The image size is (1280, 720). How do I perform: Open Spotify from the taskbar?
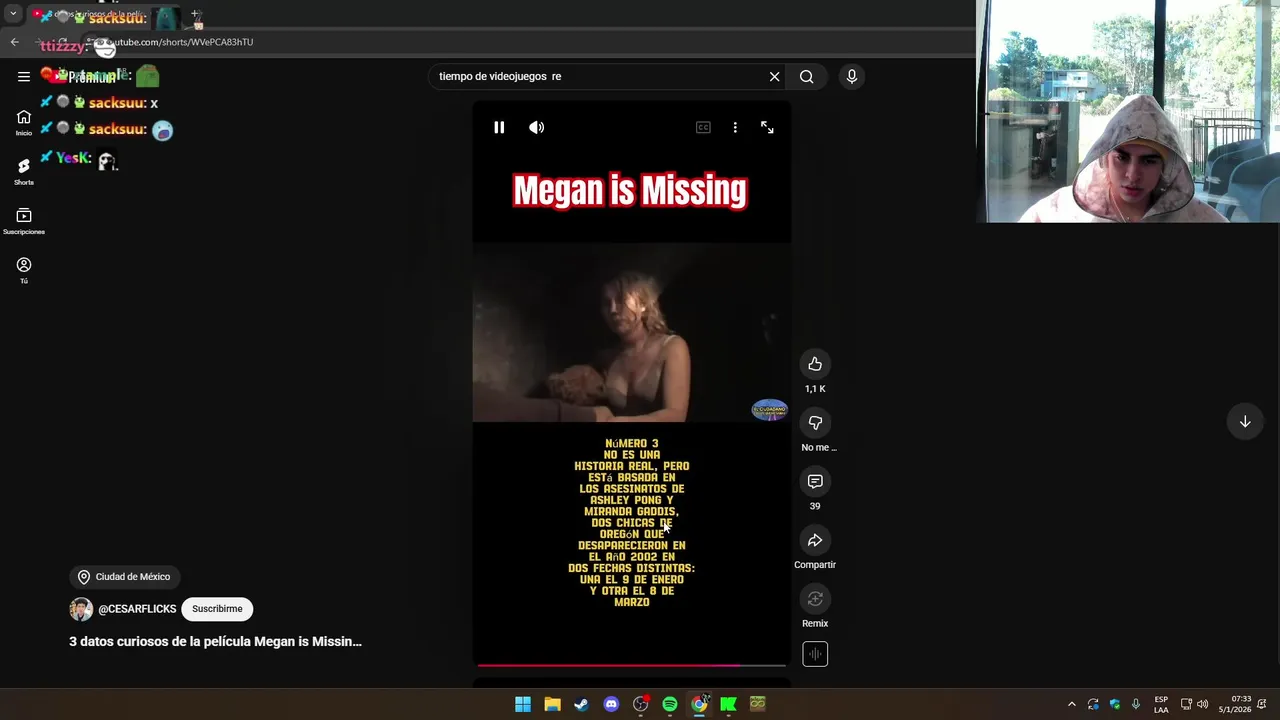pyautogui.click(x=670, y=704)
